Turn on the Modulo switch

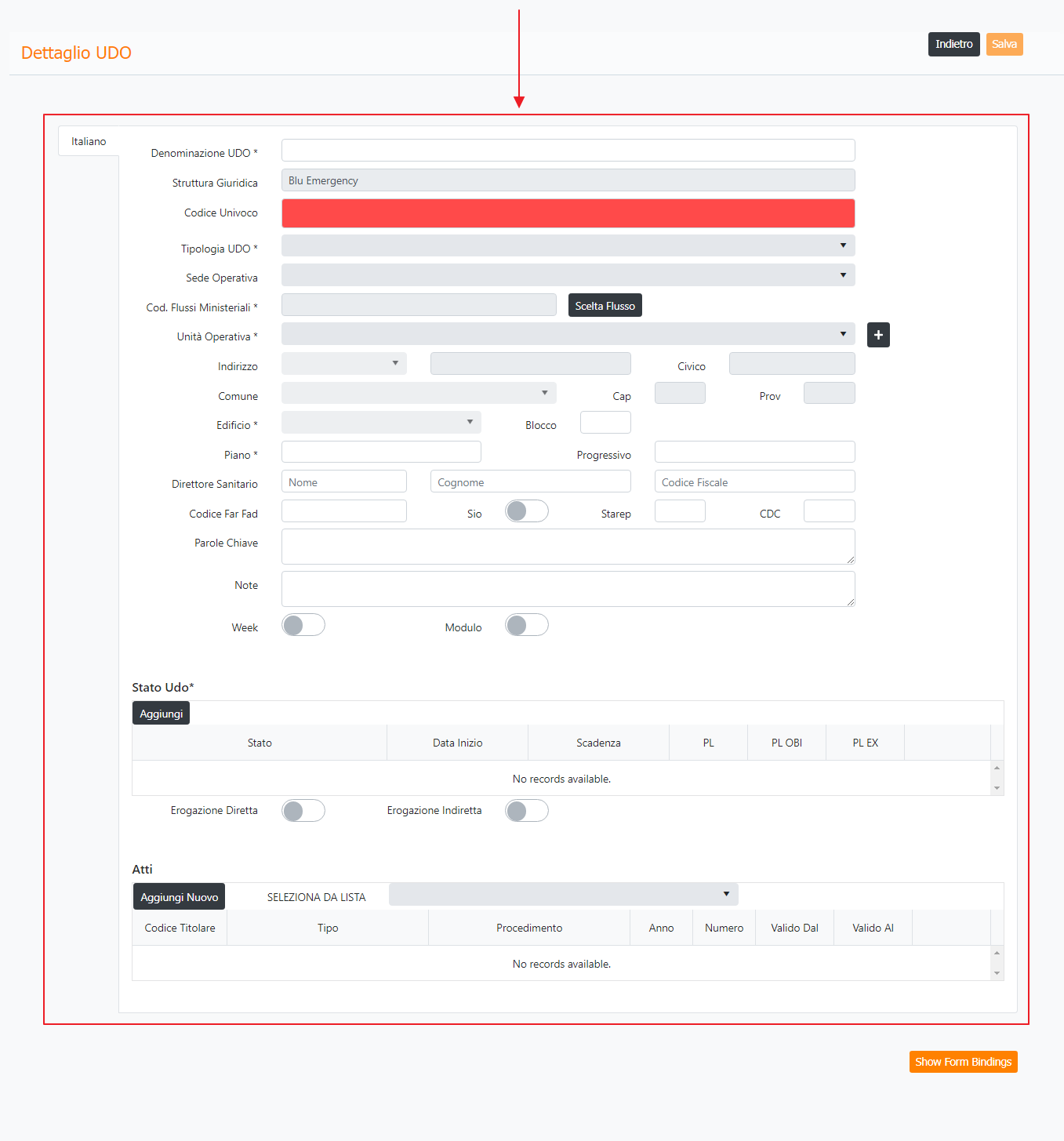tap(526, 625)
